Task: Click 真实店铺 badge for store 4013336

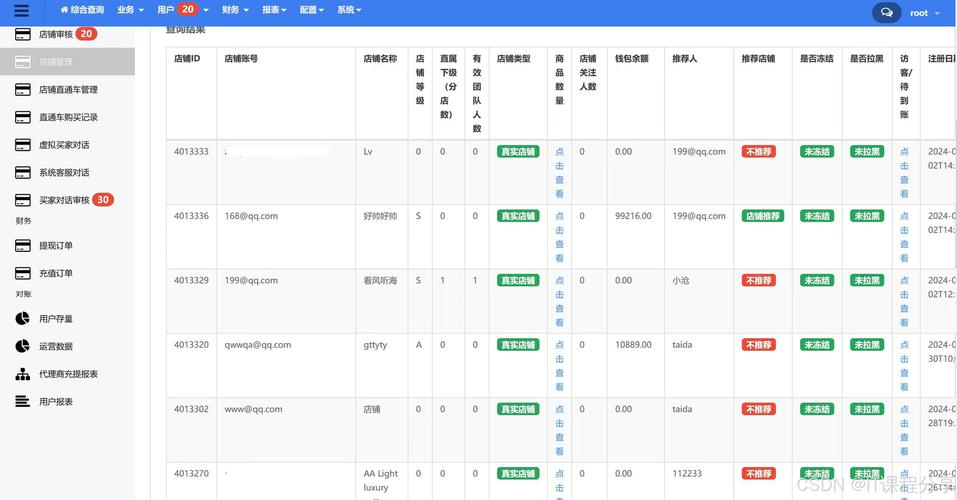Action: pos(518,216)
